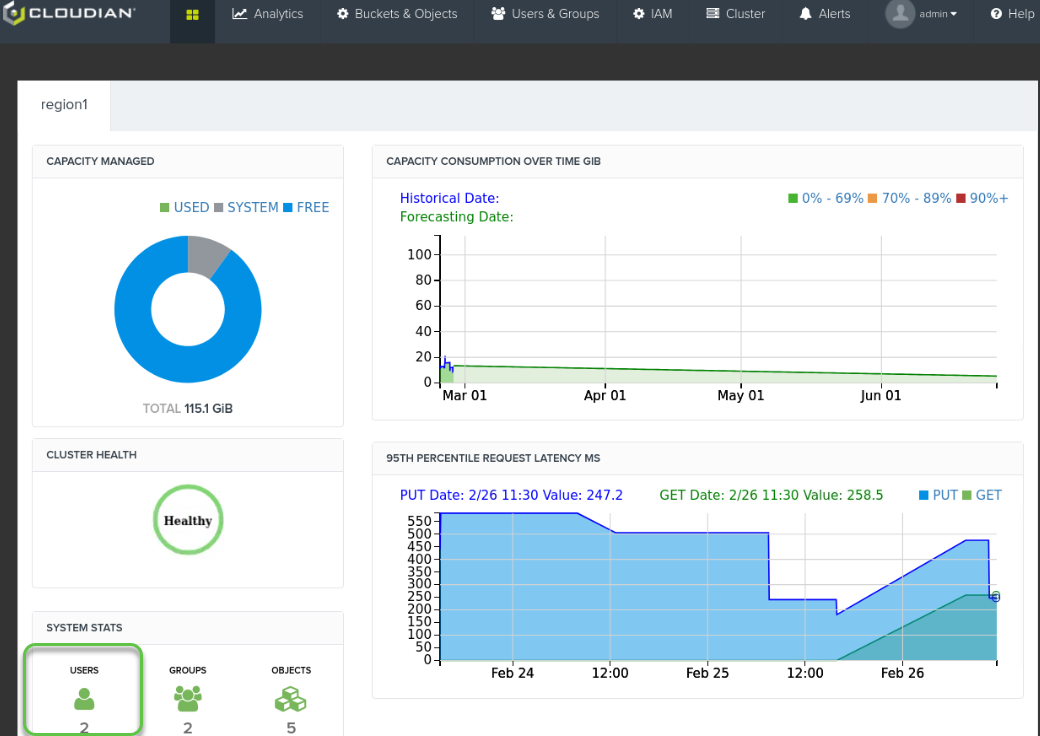Click the Cloudian logo
Screen dimensions: 1040x736
coord(70,14)
